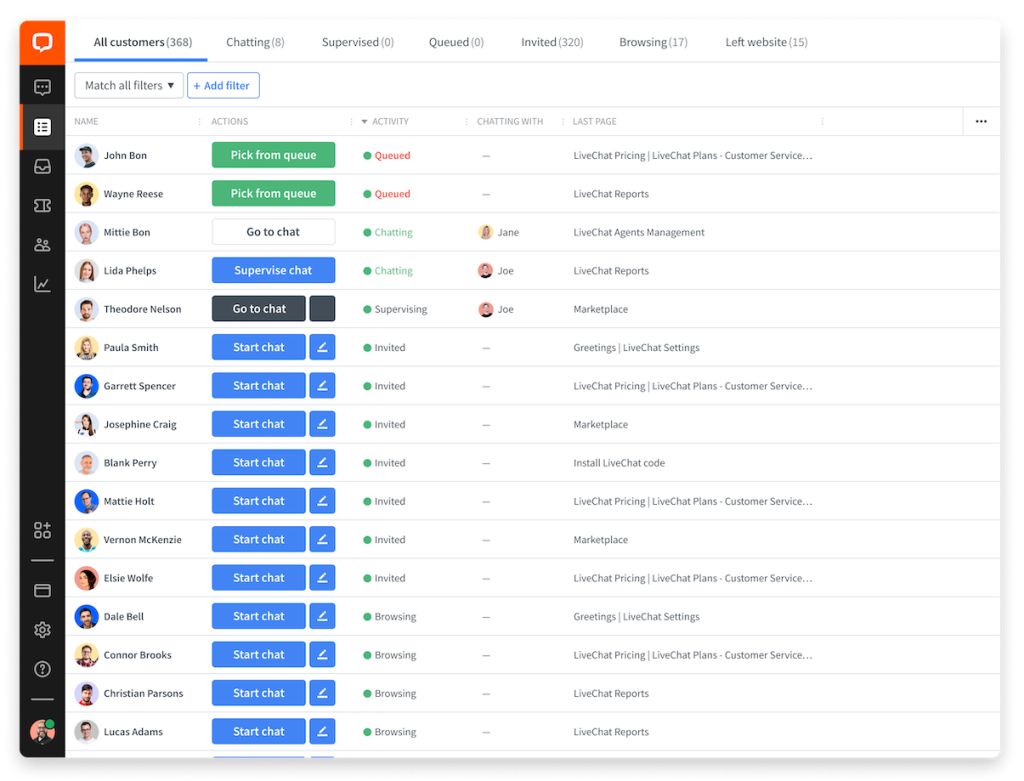This screenshot has height=781, width=1024.
Task: Open the Billing card icon
Action: click(42, 590)
